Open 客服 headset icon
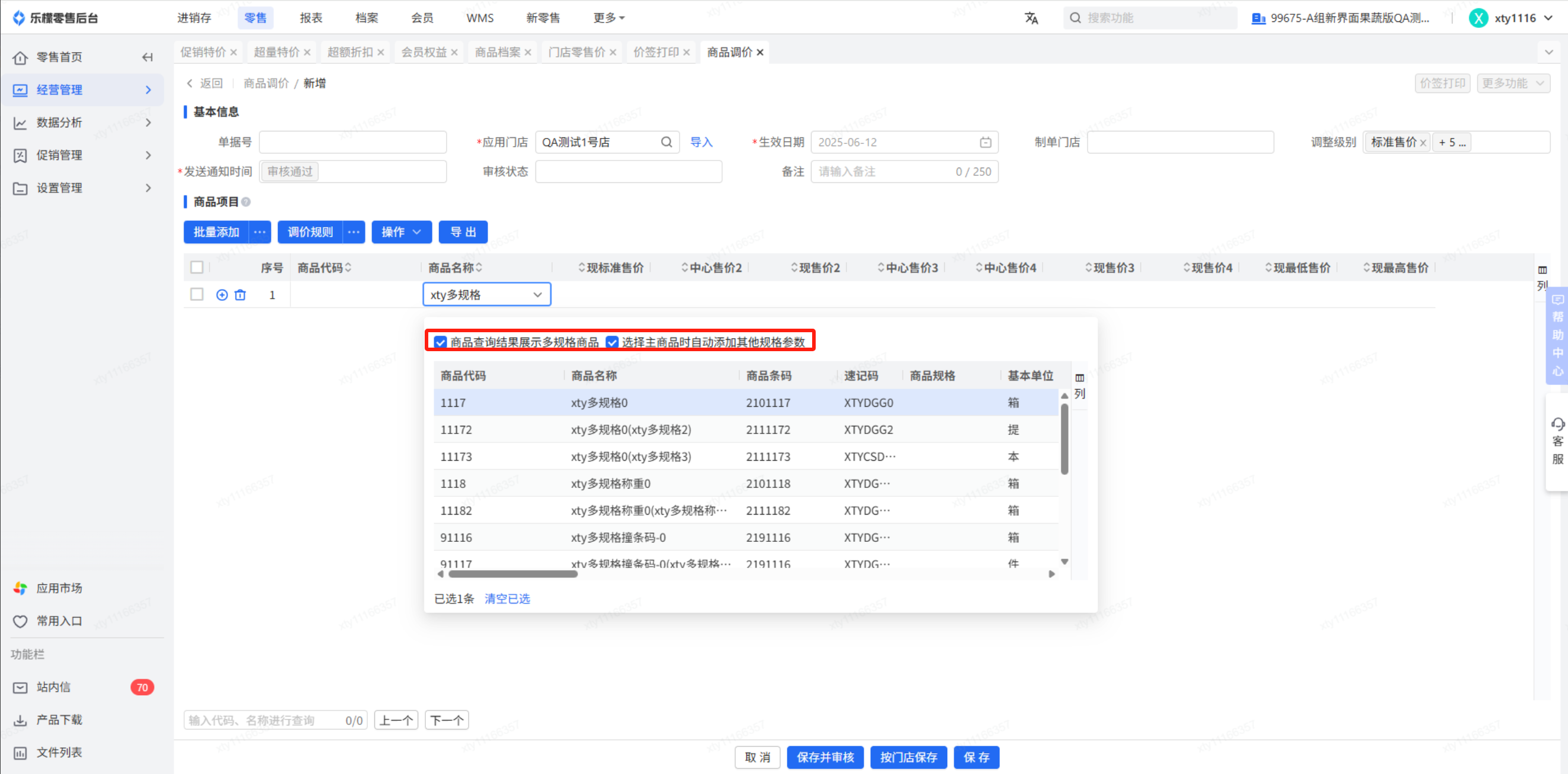The height and width of the screenshot is (774, 1568). [1557, 424]
